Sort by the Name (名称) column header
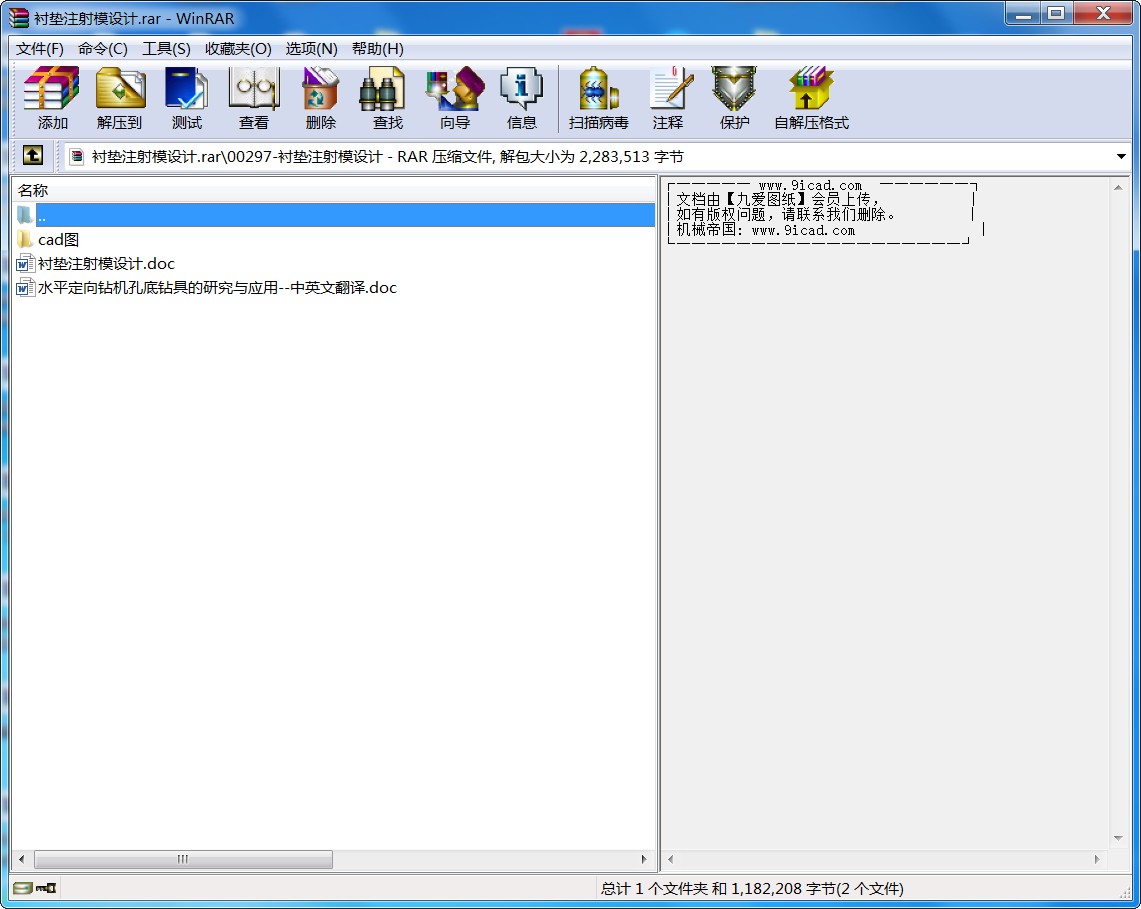The image size is (1141, 909). coord(33,190)
